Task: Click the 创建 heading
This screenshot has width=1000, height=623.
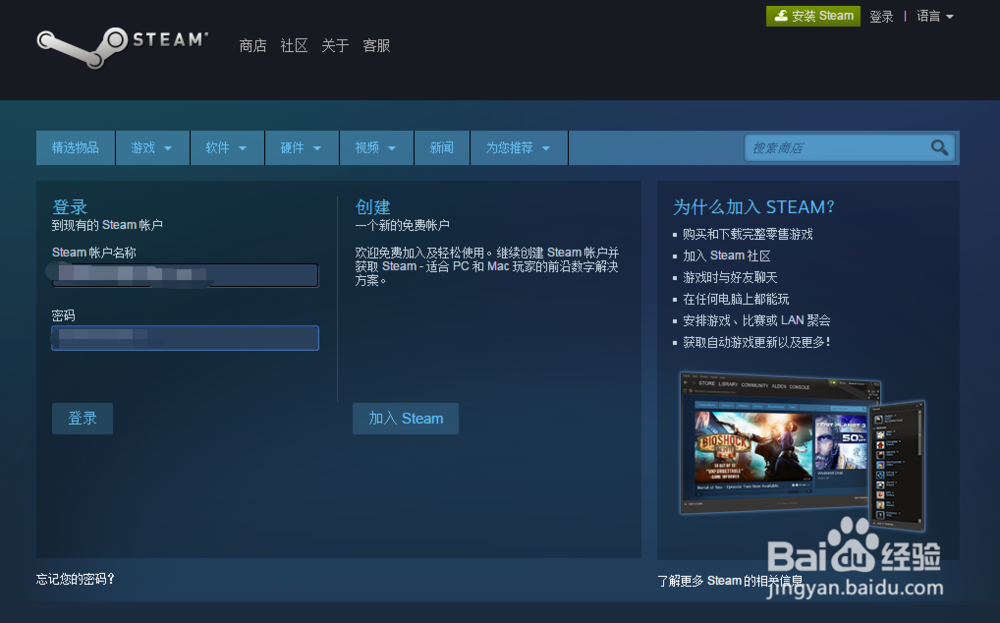Action: coord(373,207)
